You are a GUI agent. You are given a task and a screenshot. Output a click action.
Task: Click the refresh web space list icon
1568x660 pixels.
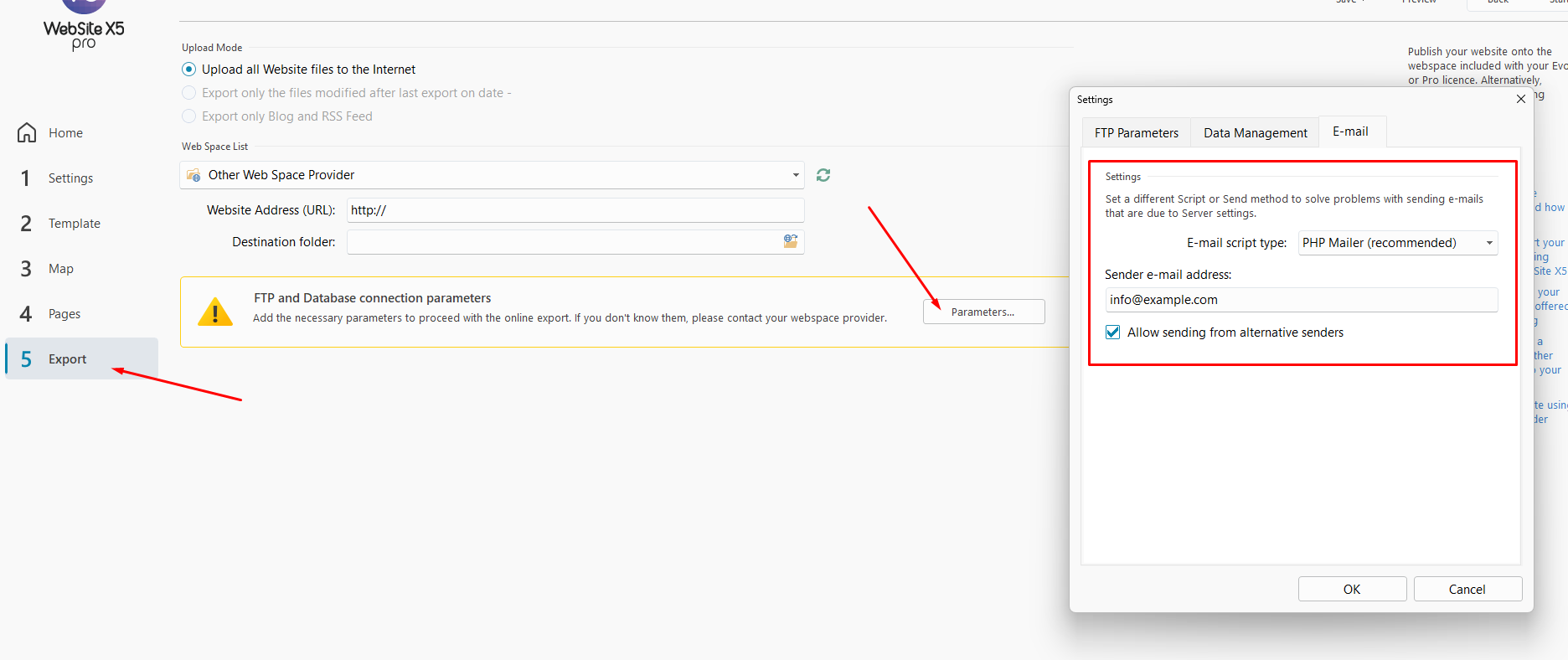coord(823,175)
